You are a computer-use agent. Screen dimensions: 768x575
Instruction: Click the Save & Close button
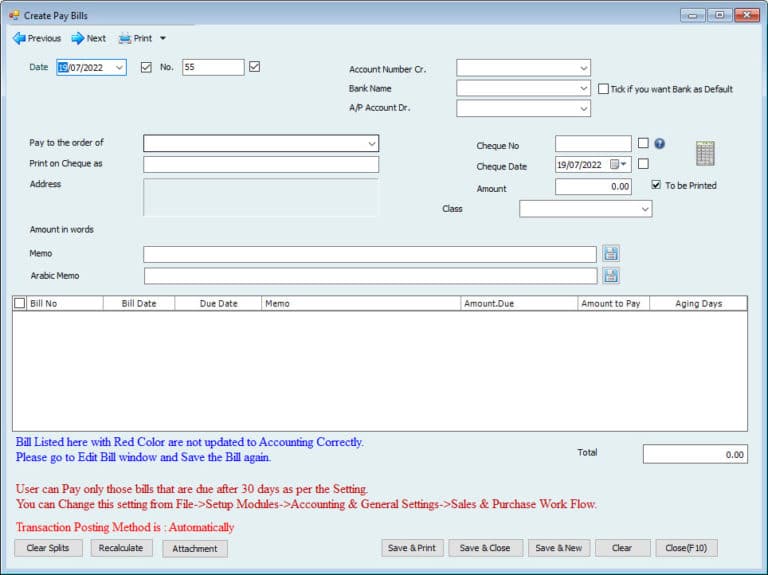tap(484, 548)
